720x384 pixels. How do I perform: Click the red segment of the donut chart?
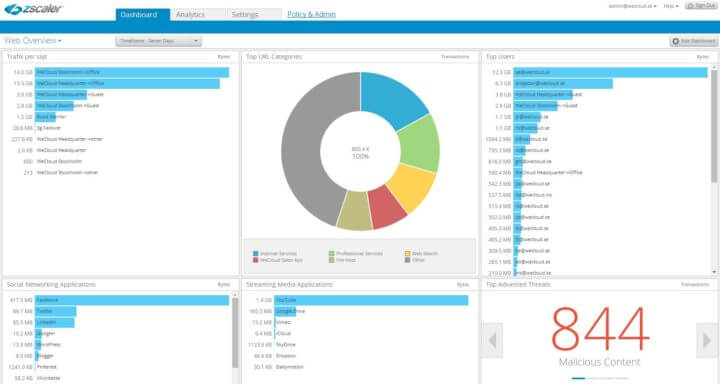pos(386,208)
